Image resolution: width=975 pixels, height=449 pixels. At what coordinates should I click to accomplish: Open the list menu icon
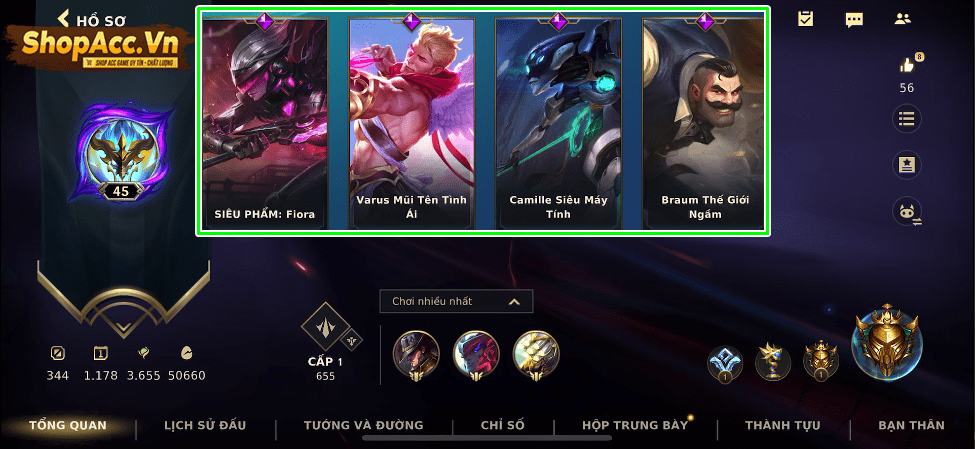[907, 118]
